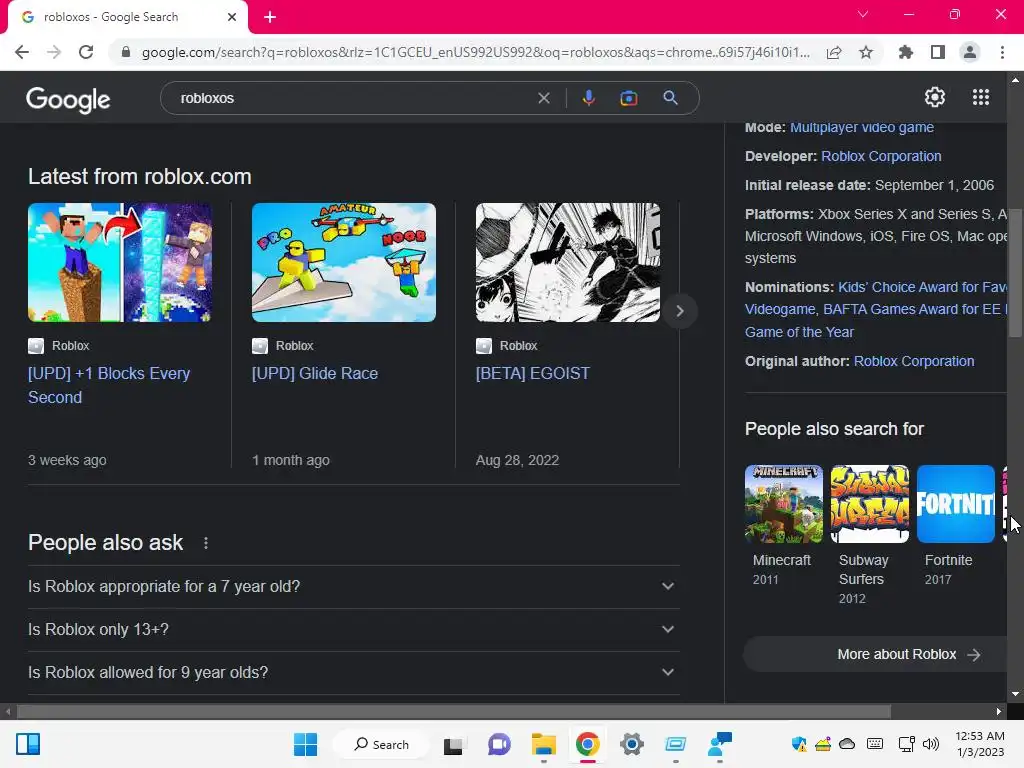Open the '[BETA] EGOIST' link
This screenshot has height=768, width=1024.
tap(532, 374)
